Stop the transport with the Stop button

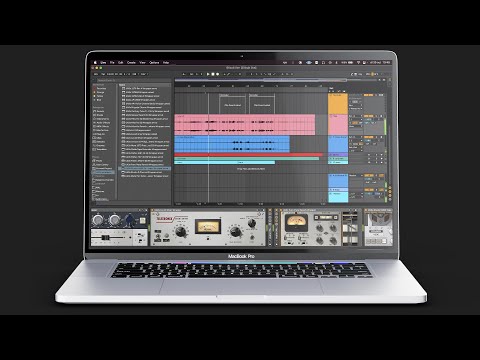point(213,74)
